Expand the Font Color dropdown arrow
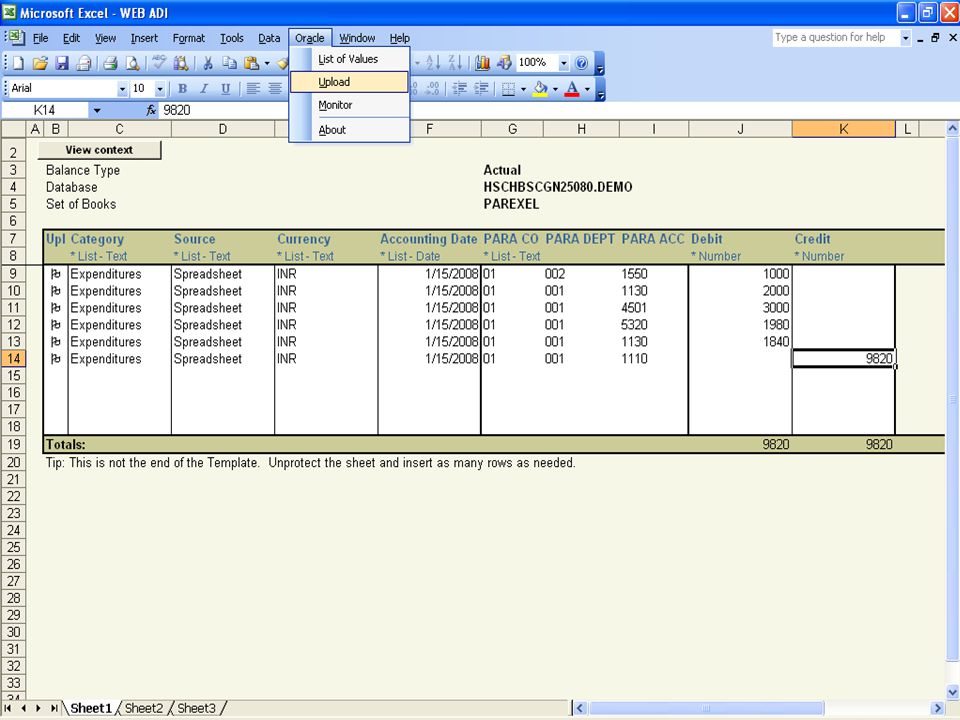Screen dimensions: 960x720 [587, 89]
